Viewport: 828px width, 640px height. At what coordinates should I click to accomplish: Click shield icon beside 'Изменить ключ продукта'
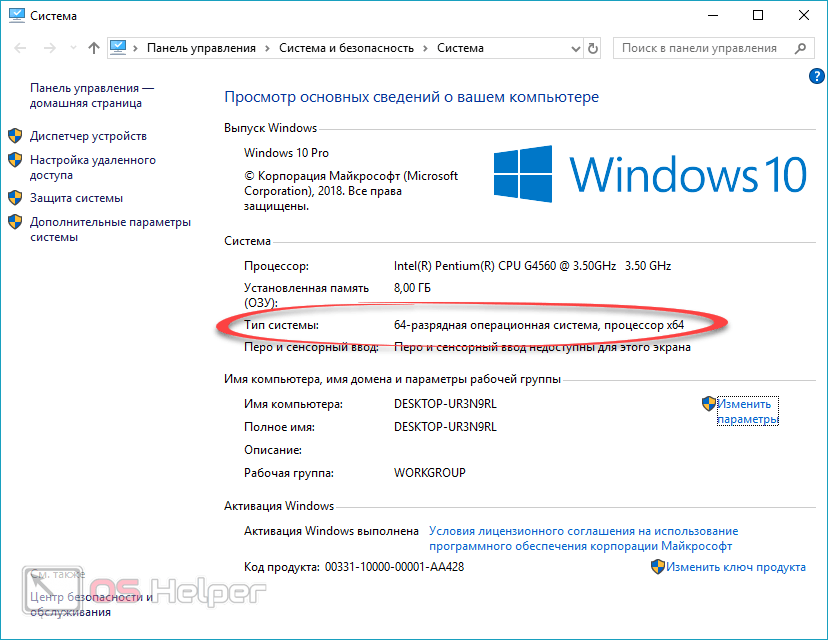(657, 567)
